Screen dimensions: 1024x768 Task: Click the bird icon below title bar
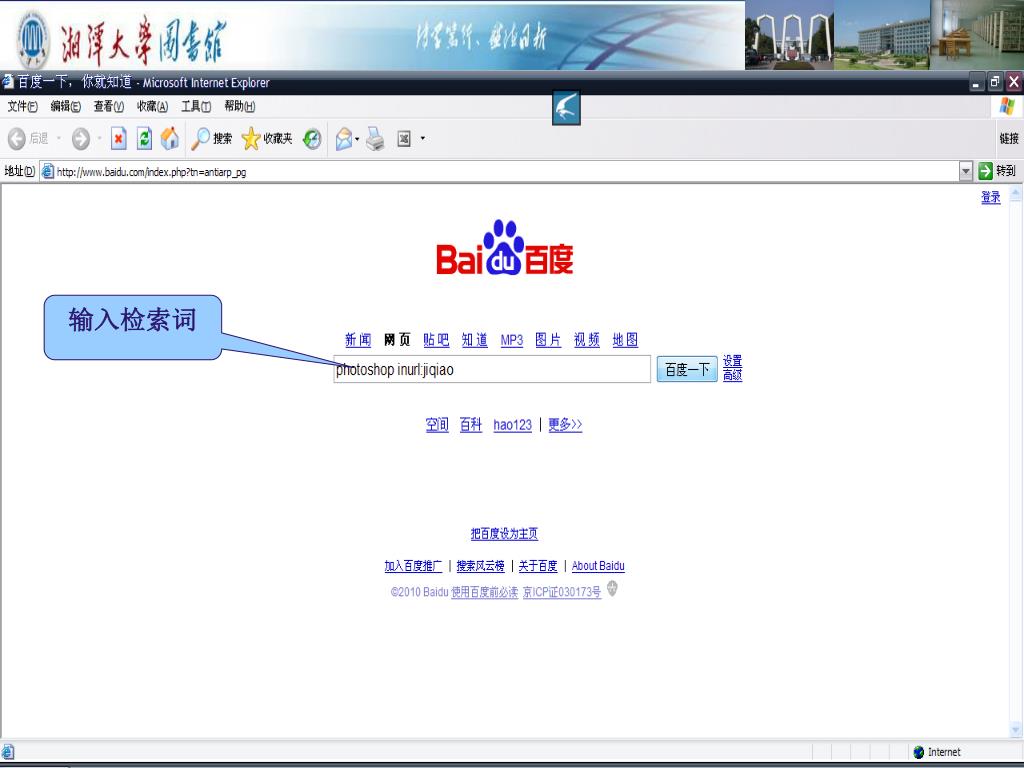pos(566,108)
